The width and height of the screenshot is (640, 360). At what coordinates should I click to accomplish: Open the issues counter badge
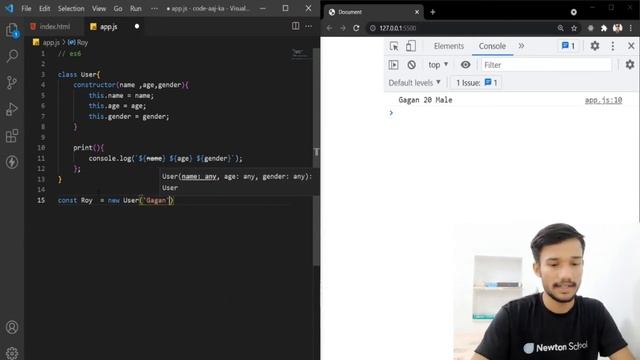coord(568,46)
